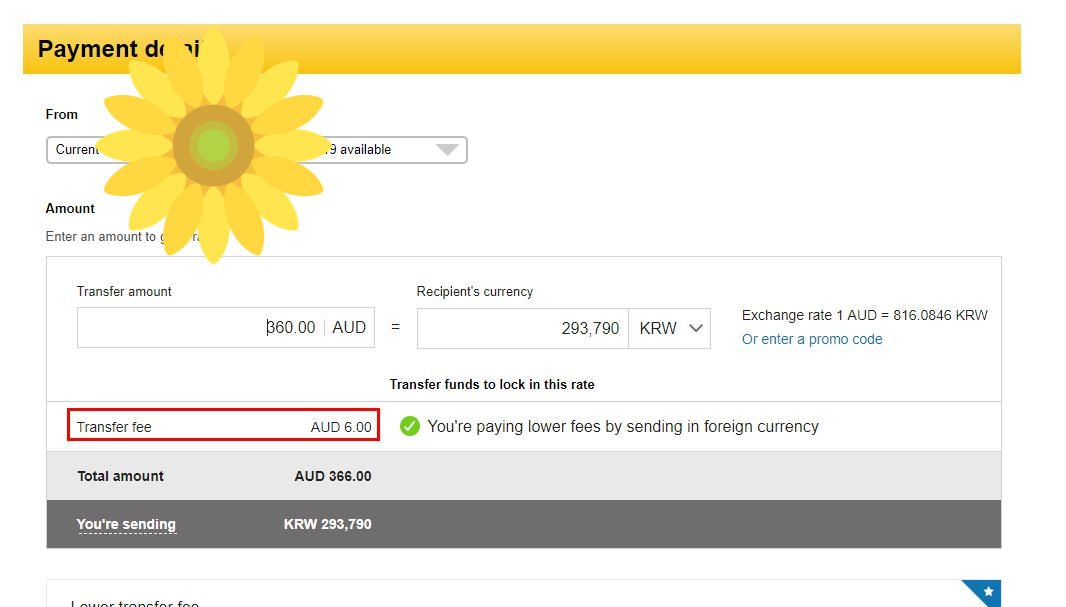Click the 'Exchange rate 1 AUD = 816.0846 KRW' text

(x=864, y=315)
